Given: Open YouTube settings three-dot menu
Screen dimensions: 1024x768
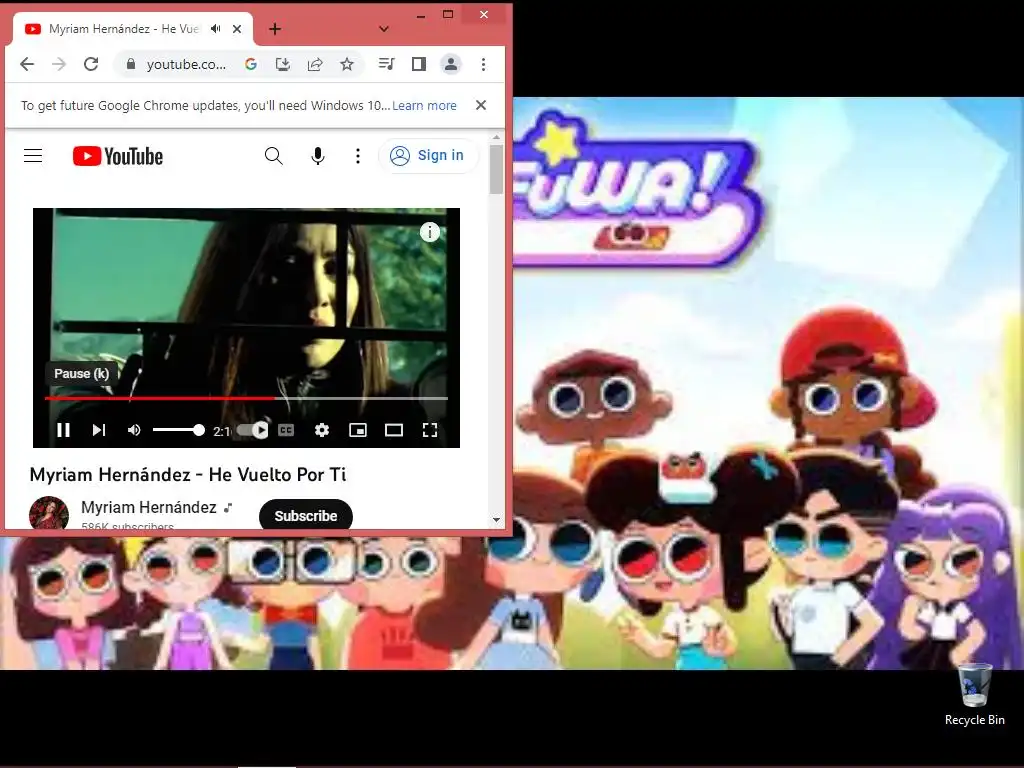Looking at the screenshot, I should pyautogui.click(x=357, y=155).
